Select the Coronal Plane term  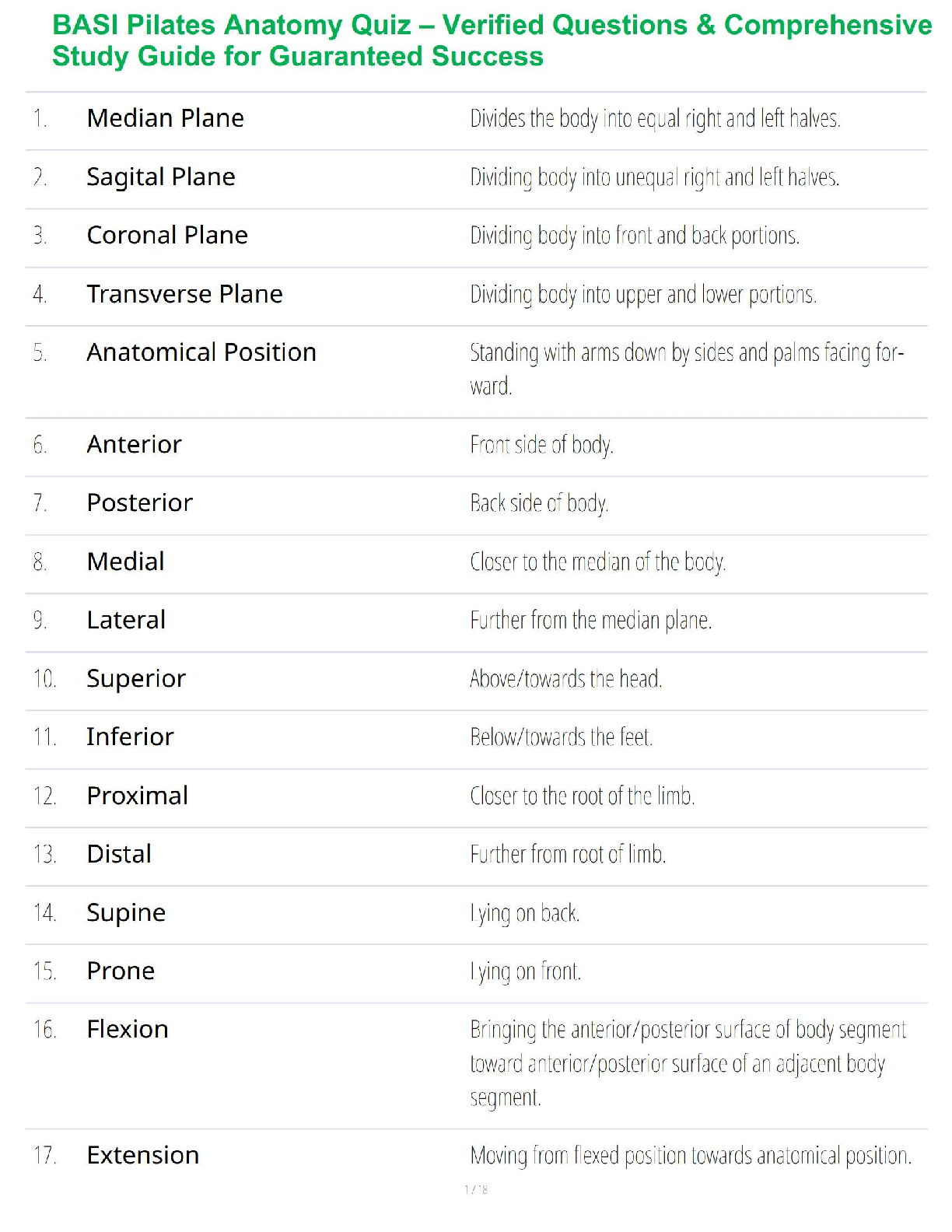167,235
